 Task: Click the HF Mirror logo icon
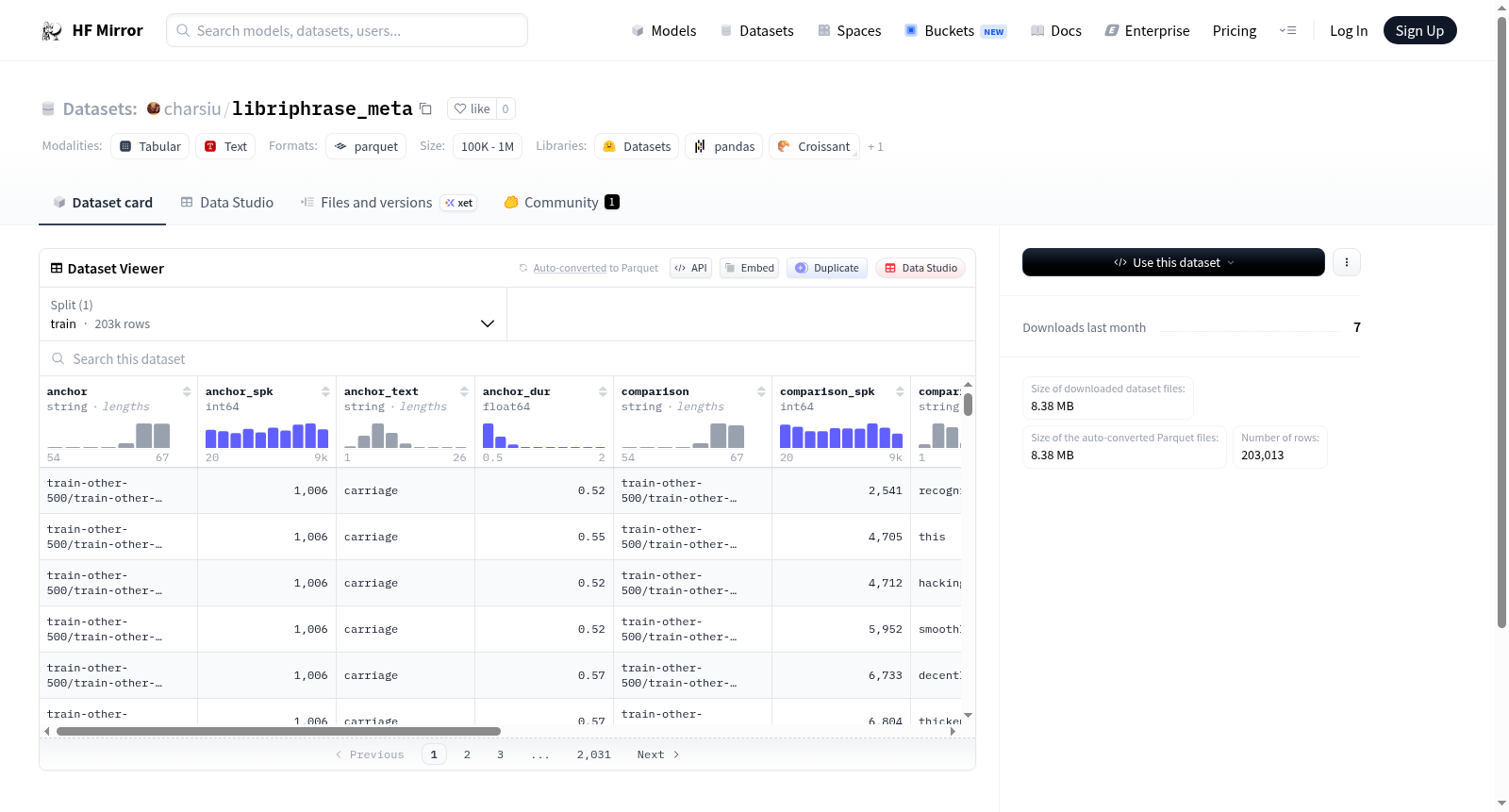tap(52, 31)
